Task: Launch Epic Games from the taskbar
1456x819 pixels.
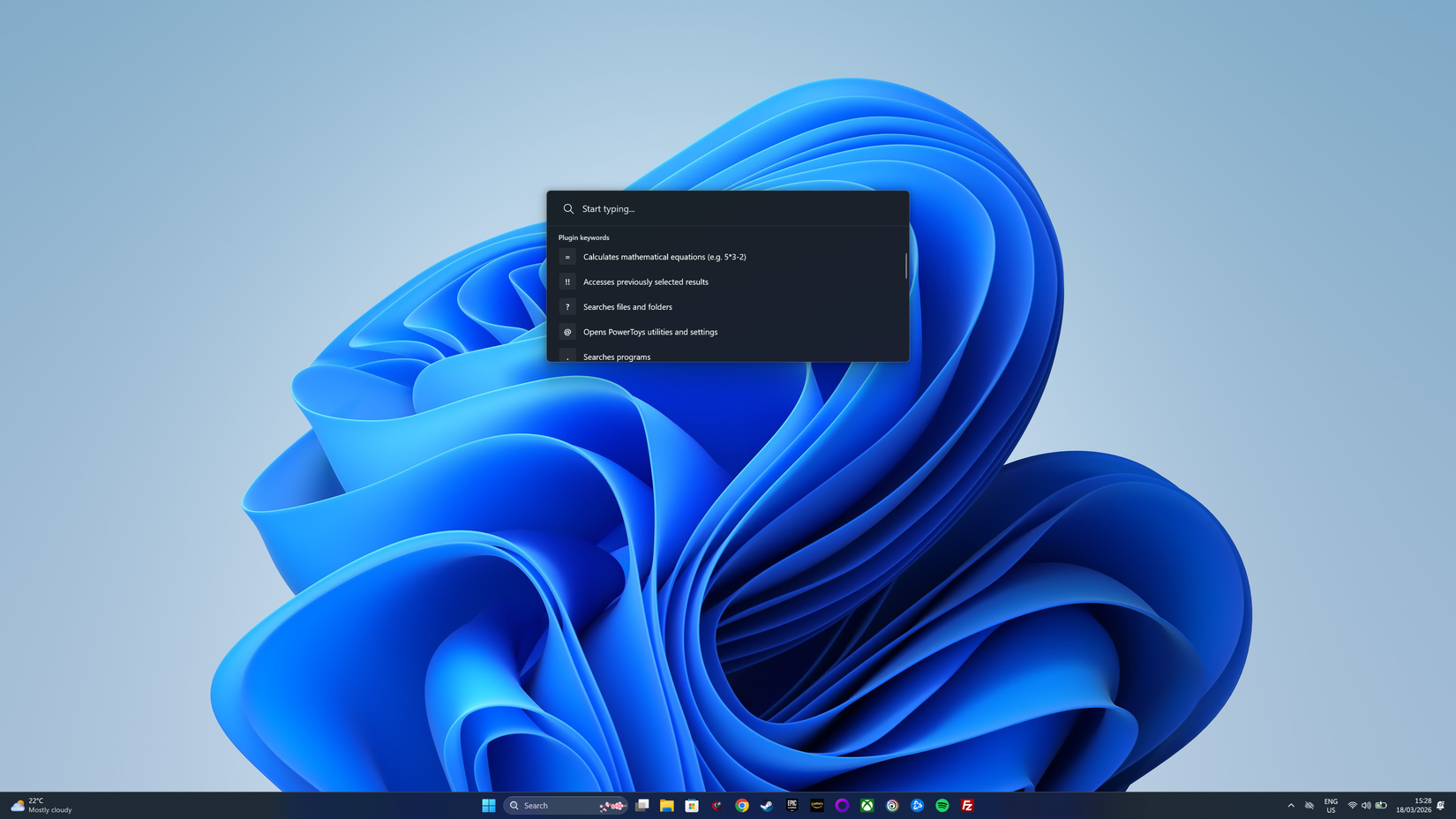Action: coord(792,805)
